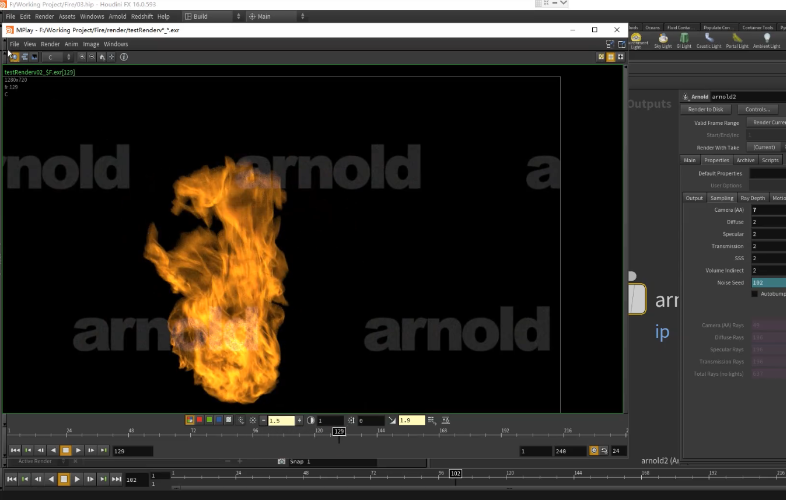Viewport: 786px width, 500px height.
Task: Click the image viewer icon in MPlay toolbar
Action: coord(34,57)
